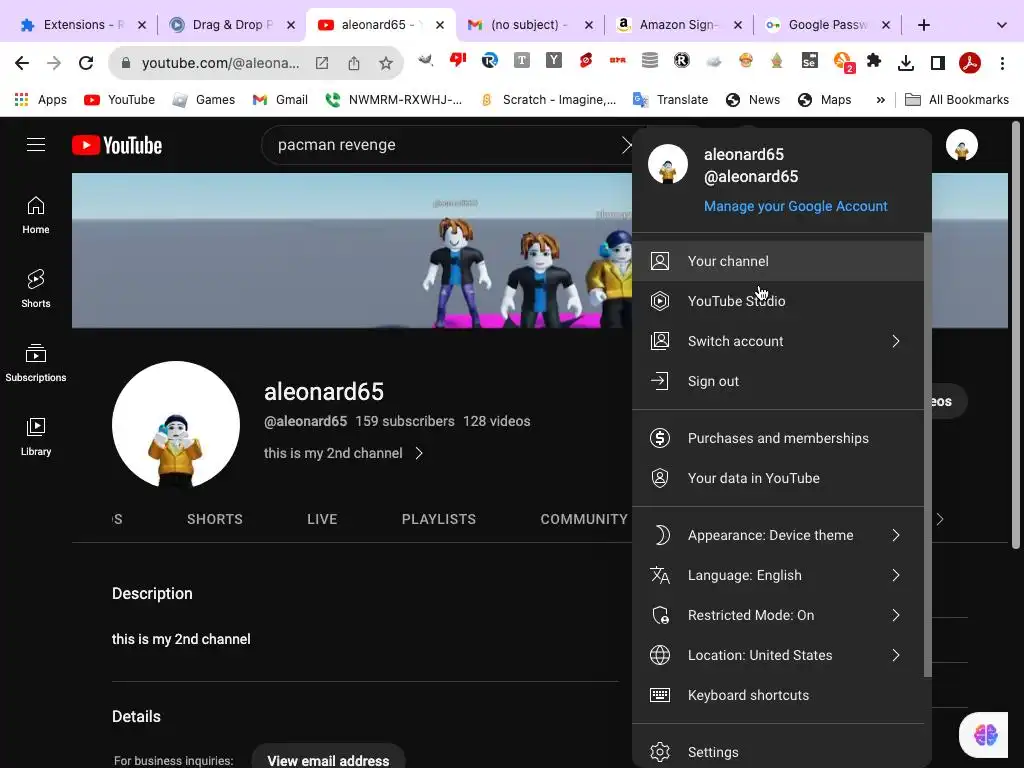Click Manage your Google Account link

[x=795, y=206]
